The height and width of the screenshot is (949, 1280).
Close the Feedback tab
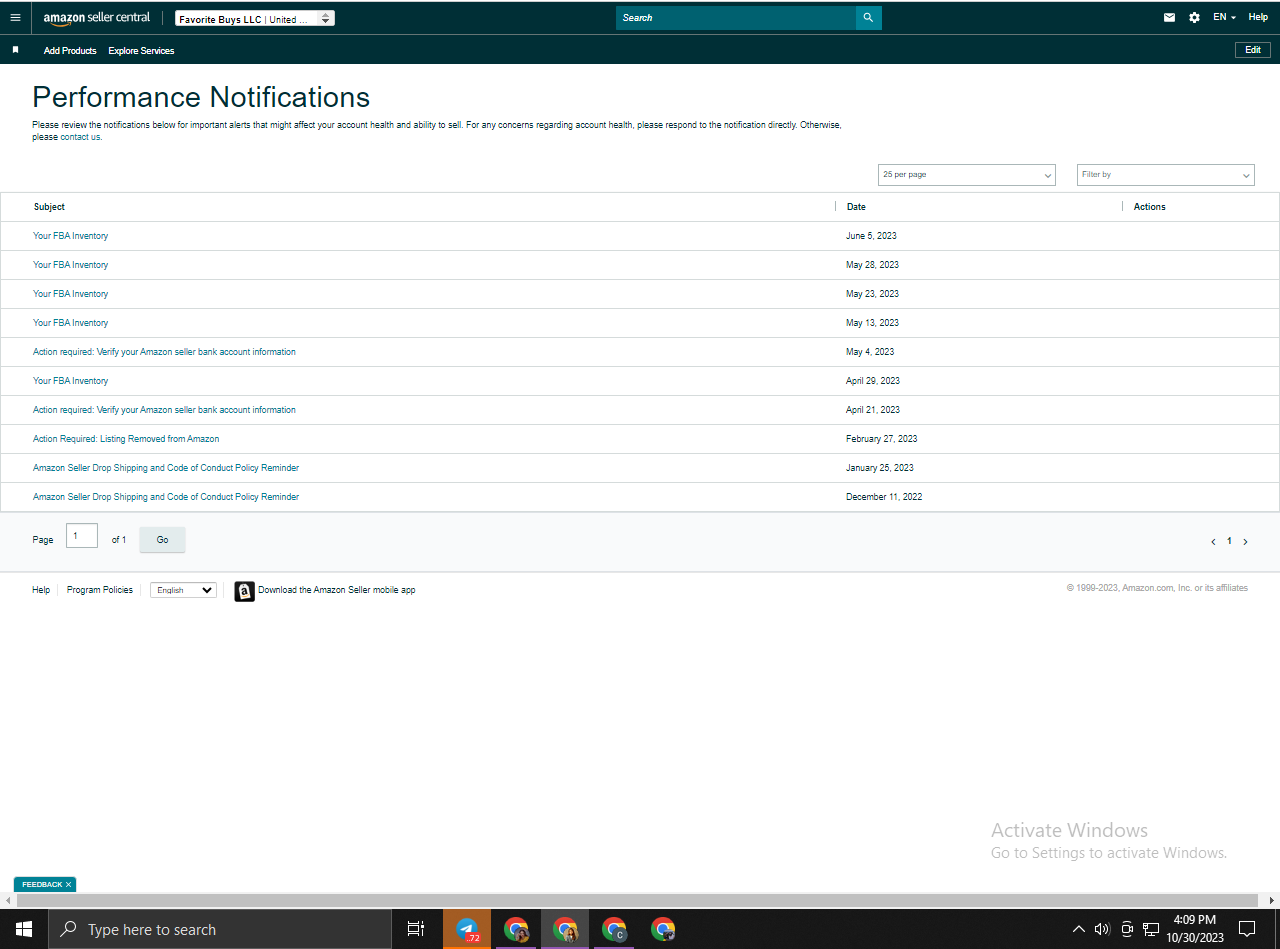(69, 885)
